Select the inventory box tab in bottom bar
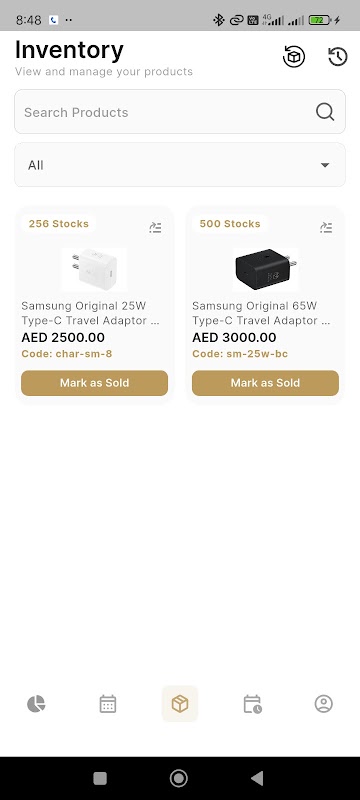The image size is (360, 800). click(x=180, y=704)
